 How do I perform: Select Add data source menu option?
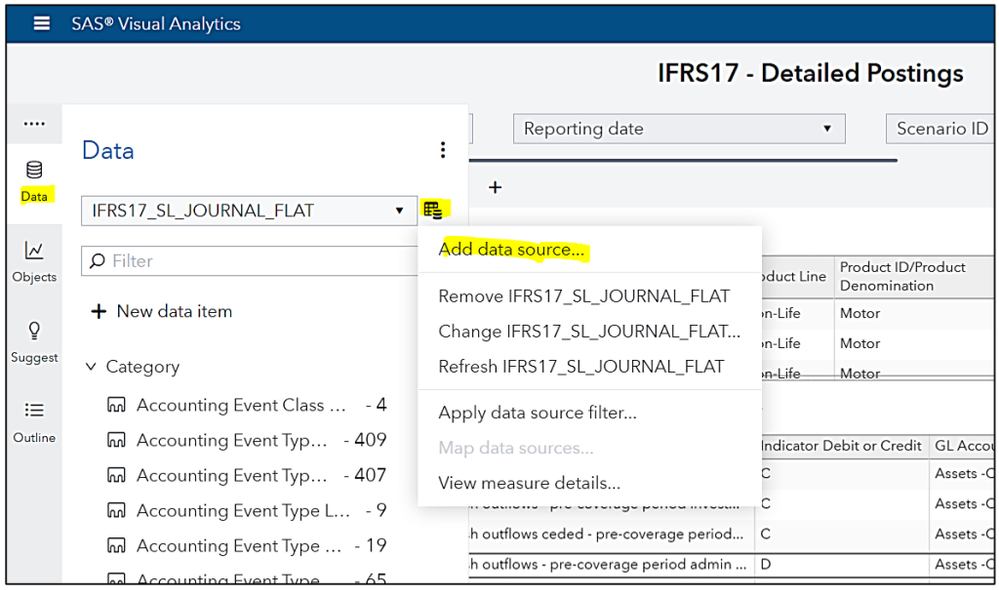point(511,250)
